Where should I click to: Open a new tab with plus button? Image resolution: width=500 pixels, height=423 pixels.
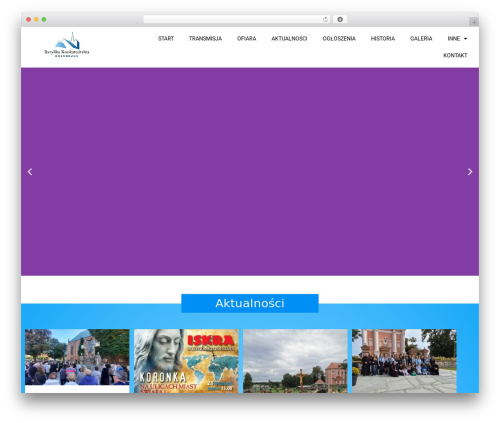point(474,22)
